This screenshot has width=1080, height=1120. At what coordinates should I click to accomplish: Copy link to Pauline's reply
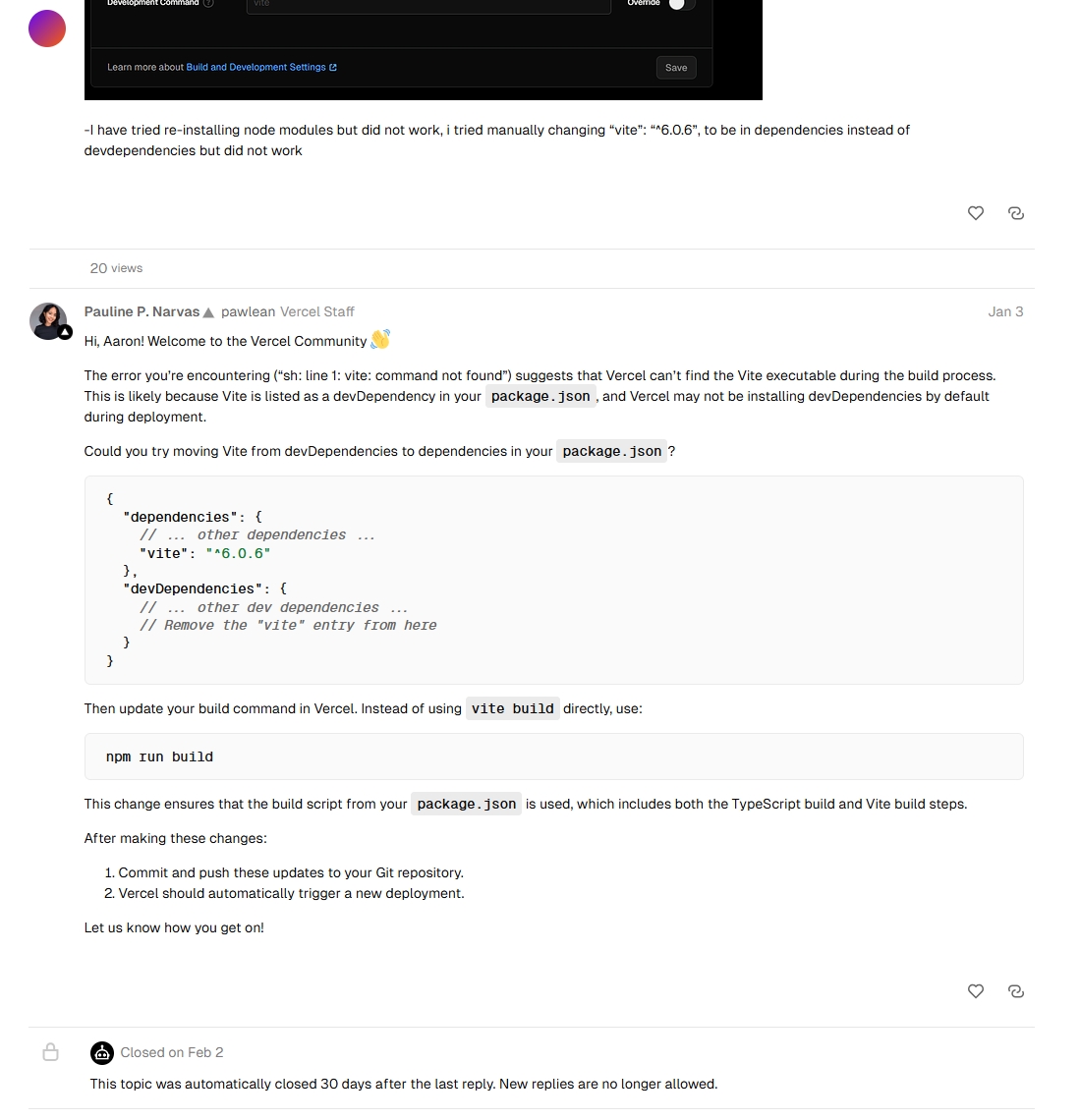click(x=1015, y=990)
